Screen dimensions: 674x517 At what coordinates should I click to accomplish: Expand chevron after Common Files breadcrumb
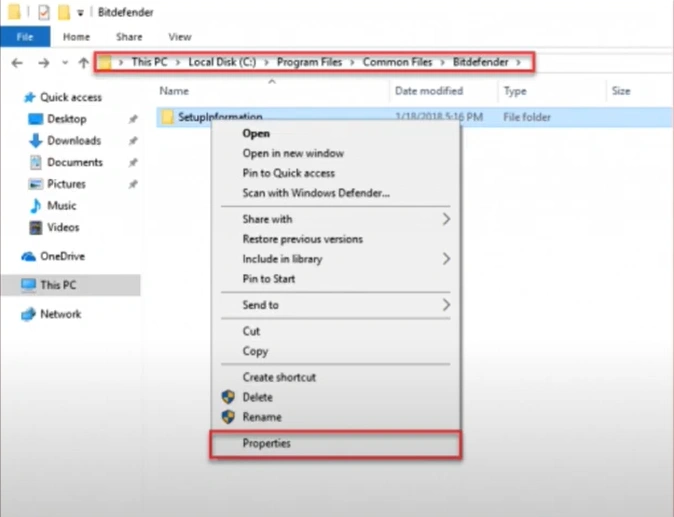tap(443, 63)
